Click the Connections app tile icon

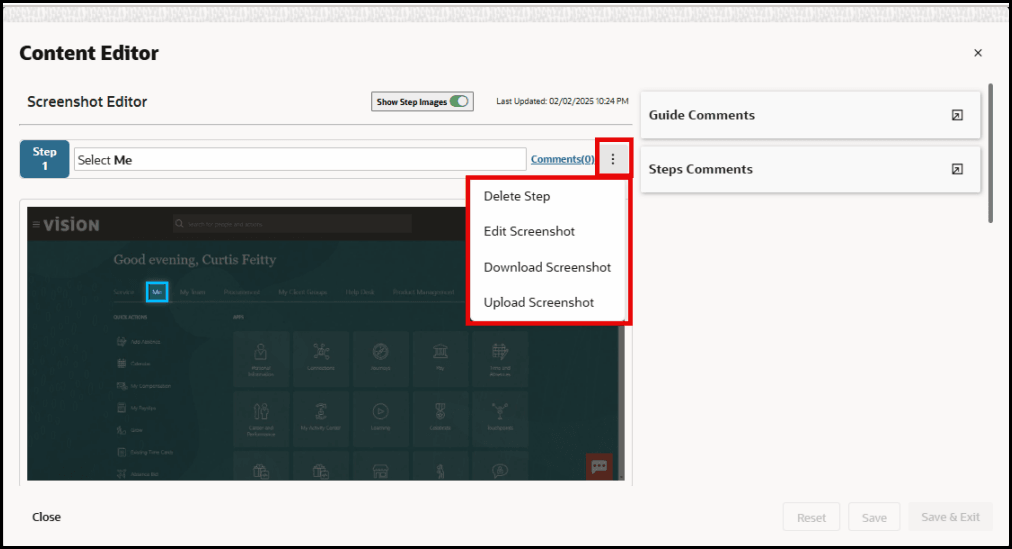point(321,352)
